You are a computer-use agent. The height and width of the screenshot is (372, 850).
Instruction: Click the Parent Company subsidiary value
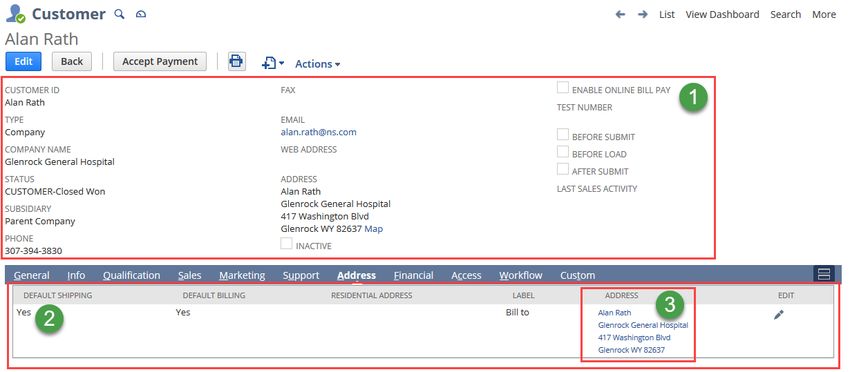tap(40, 221)
